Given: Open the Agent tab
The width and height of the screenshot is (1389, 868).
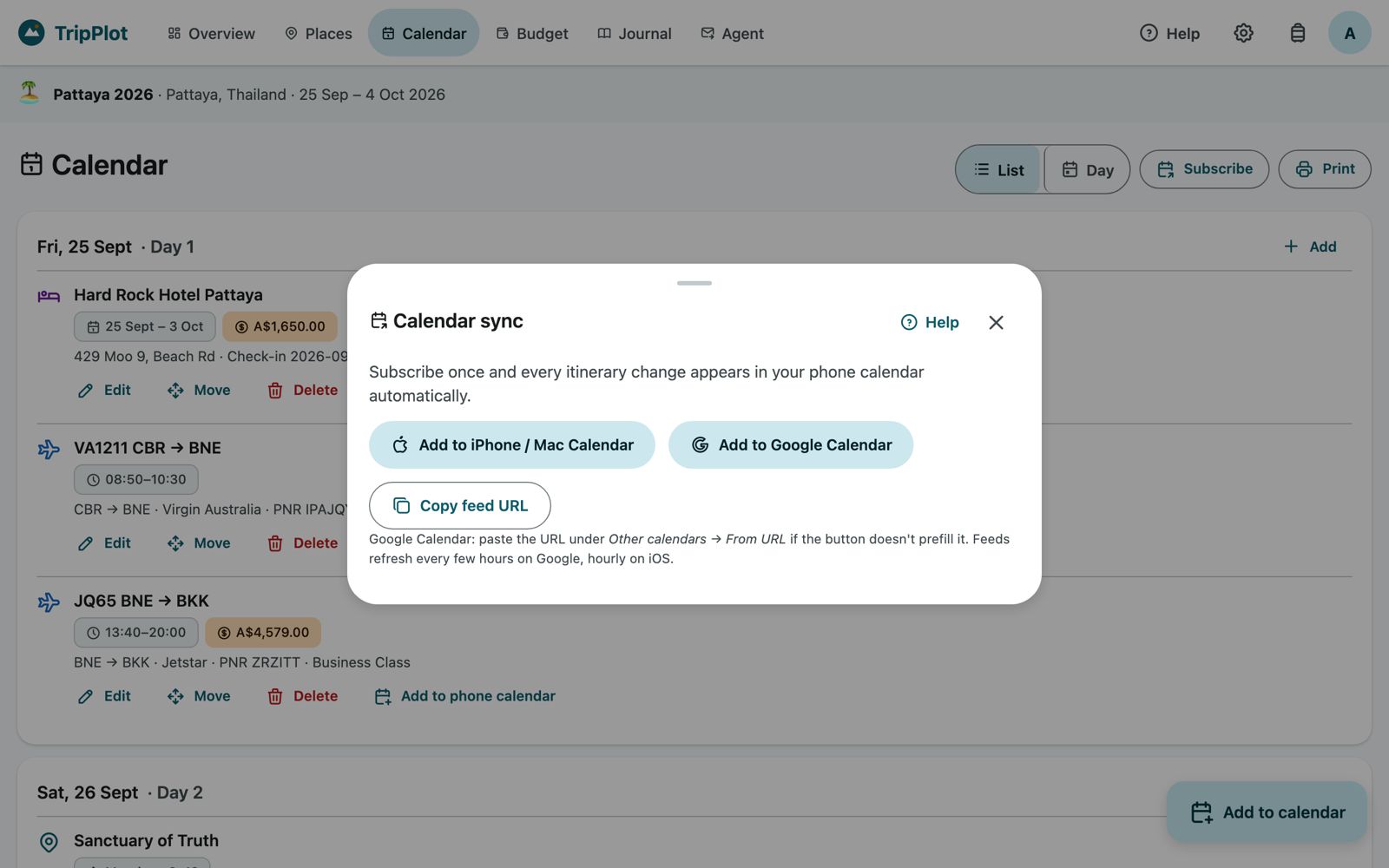Looking at the screenshot, I should 732,33.
